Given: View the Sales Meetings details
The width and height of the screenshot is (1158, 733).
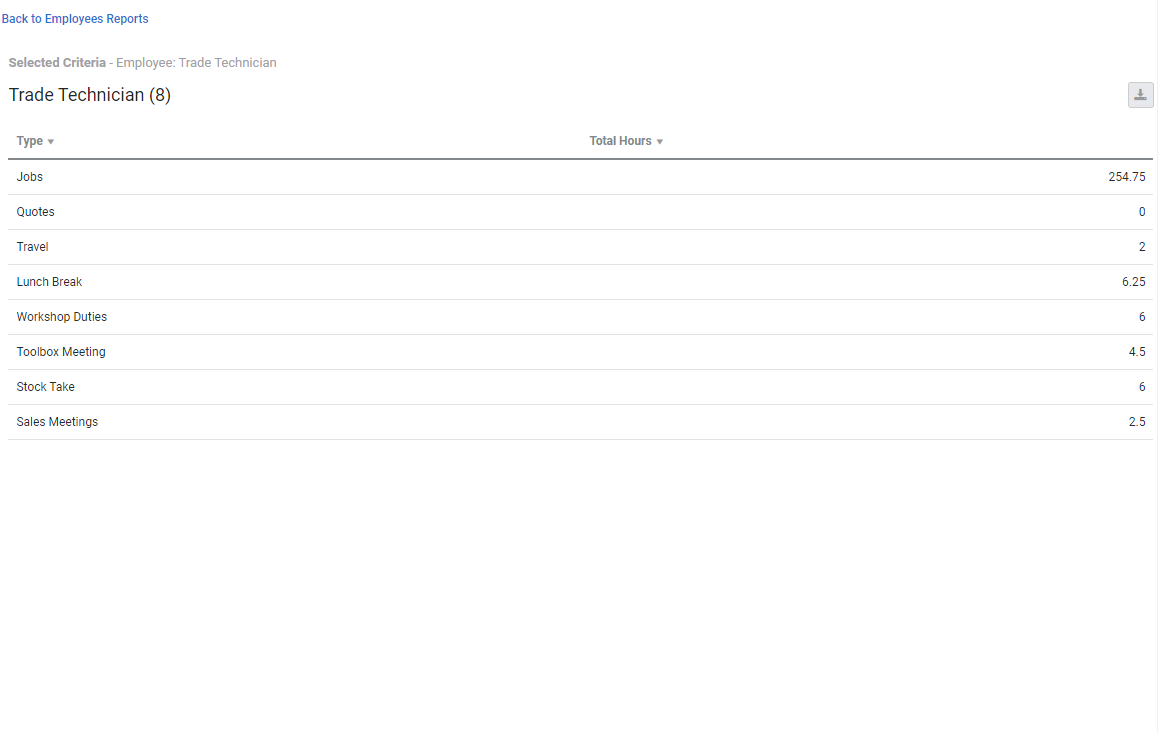Looking at the screenshot, I should [x=57, y=421].
